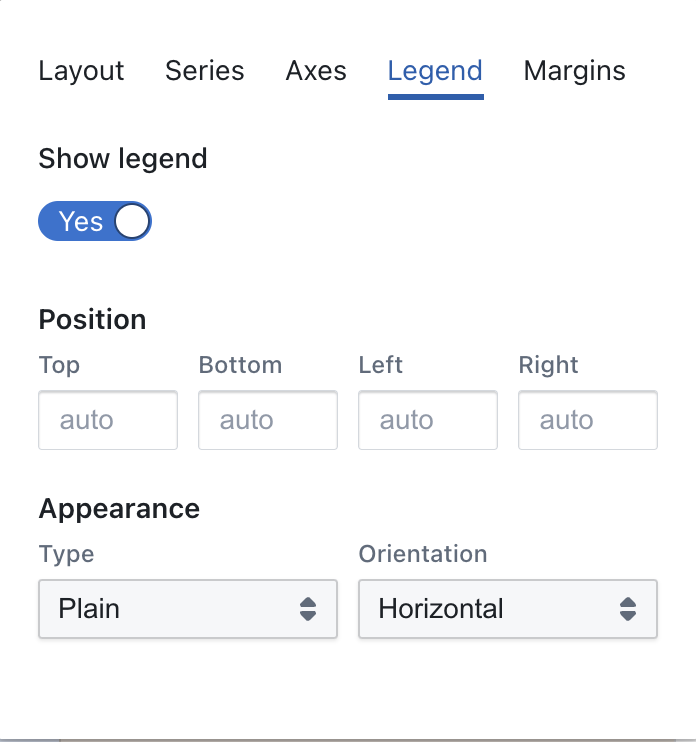Open the Margins tab

point(574,72)
